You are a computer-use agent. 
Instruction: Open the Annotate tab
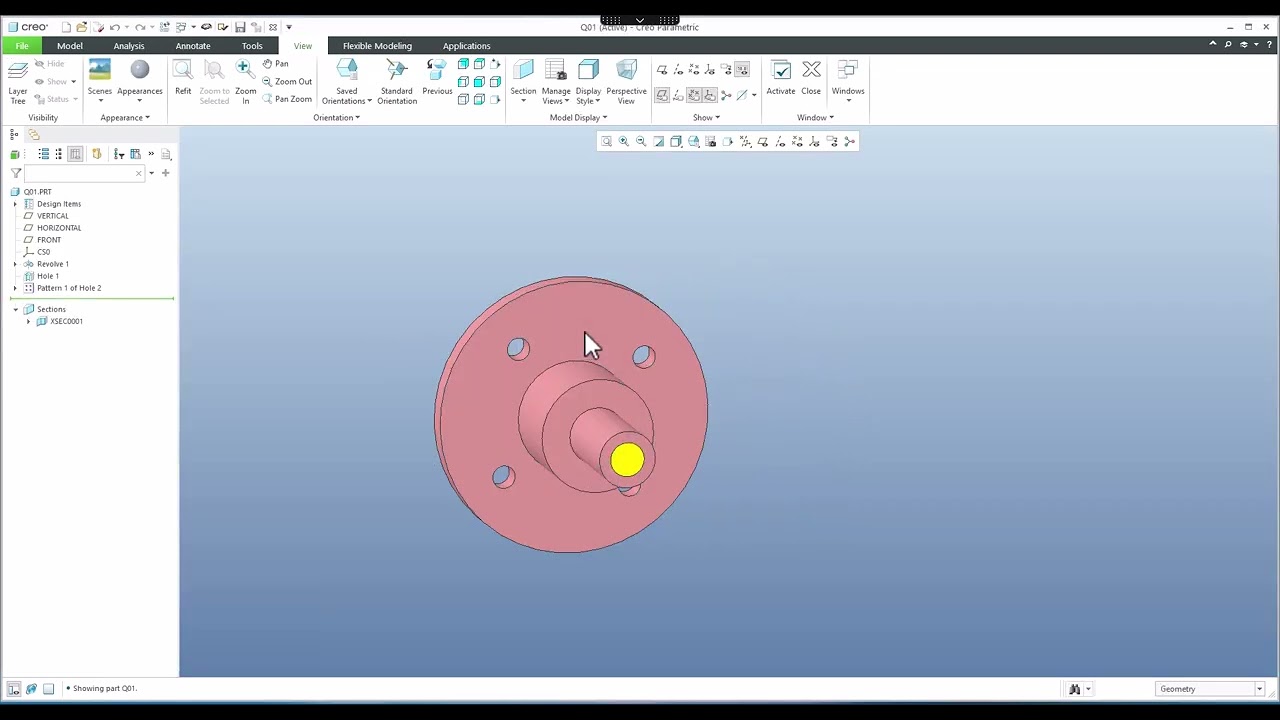[x=193, y=46]
